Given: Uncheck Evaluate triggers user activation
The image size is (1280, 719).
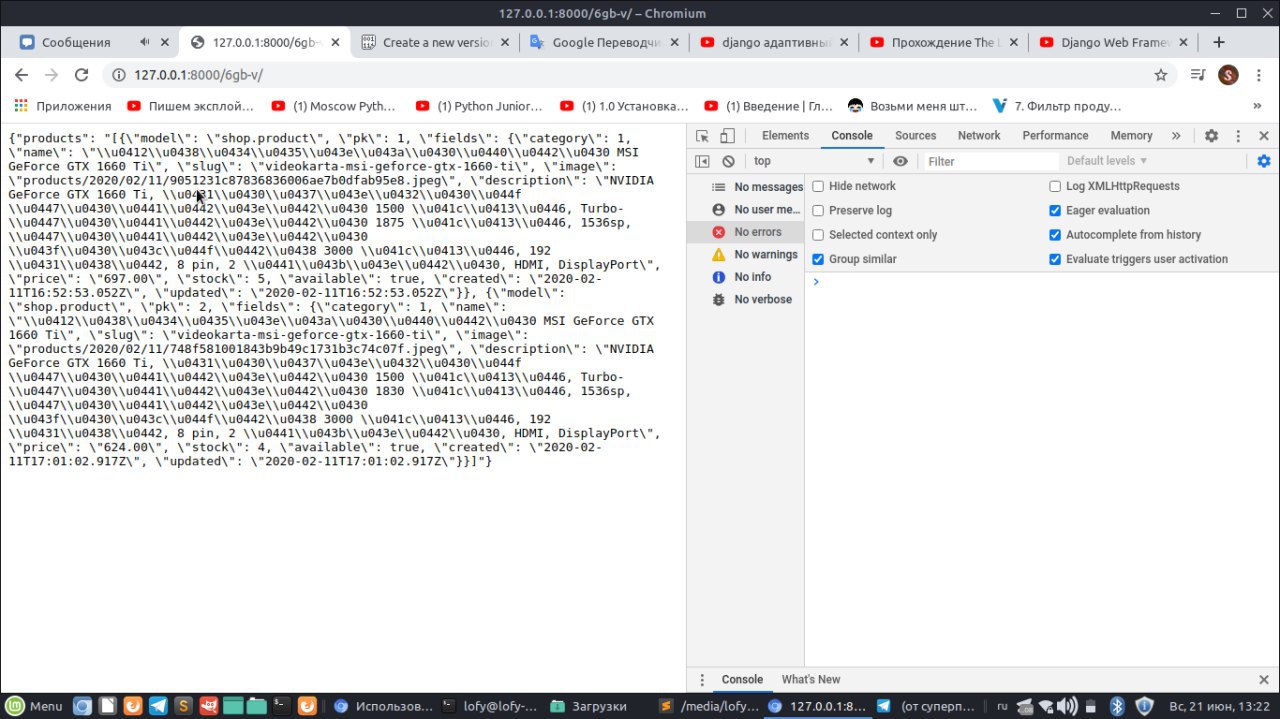Looking at the screenshot, I should point(1055,259).
